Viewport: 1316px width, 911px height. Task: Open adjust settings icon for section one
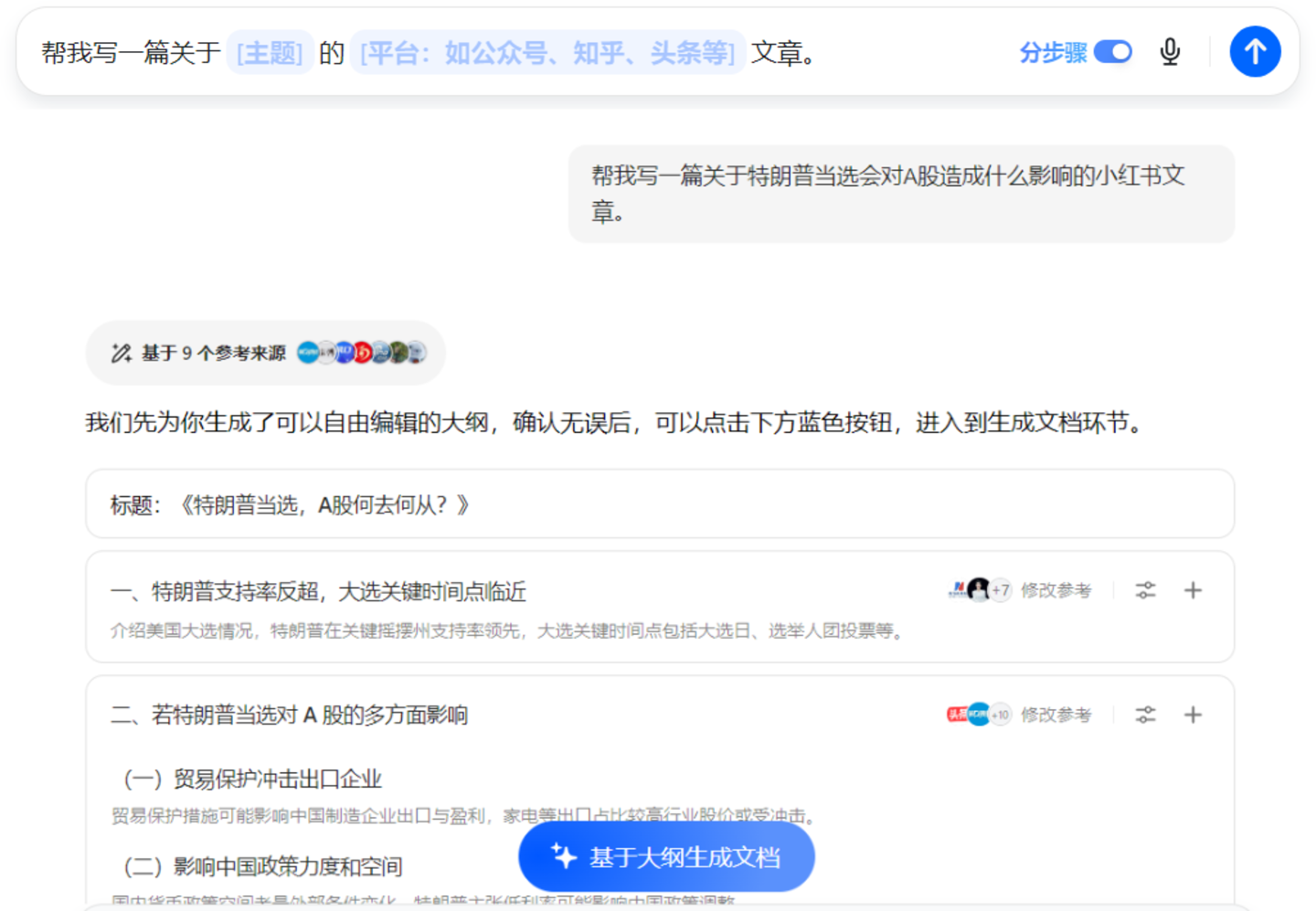tap(1145, 590)
